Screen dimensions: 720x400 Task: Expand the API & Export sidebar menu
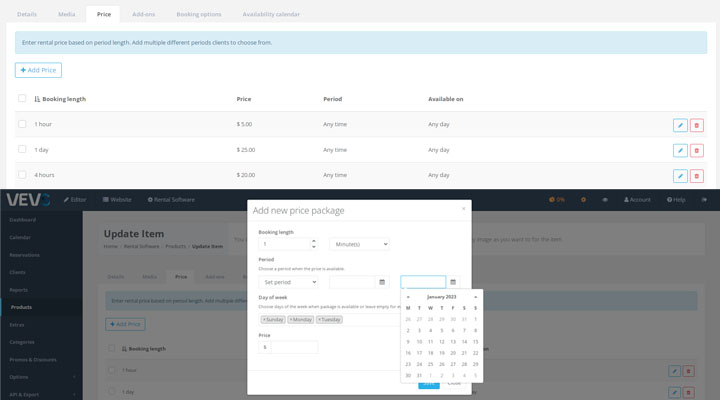(x=41, y=394)
